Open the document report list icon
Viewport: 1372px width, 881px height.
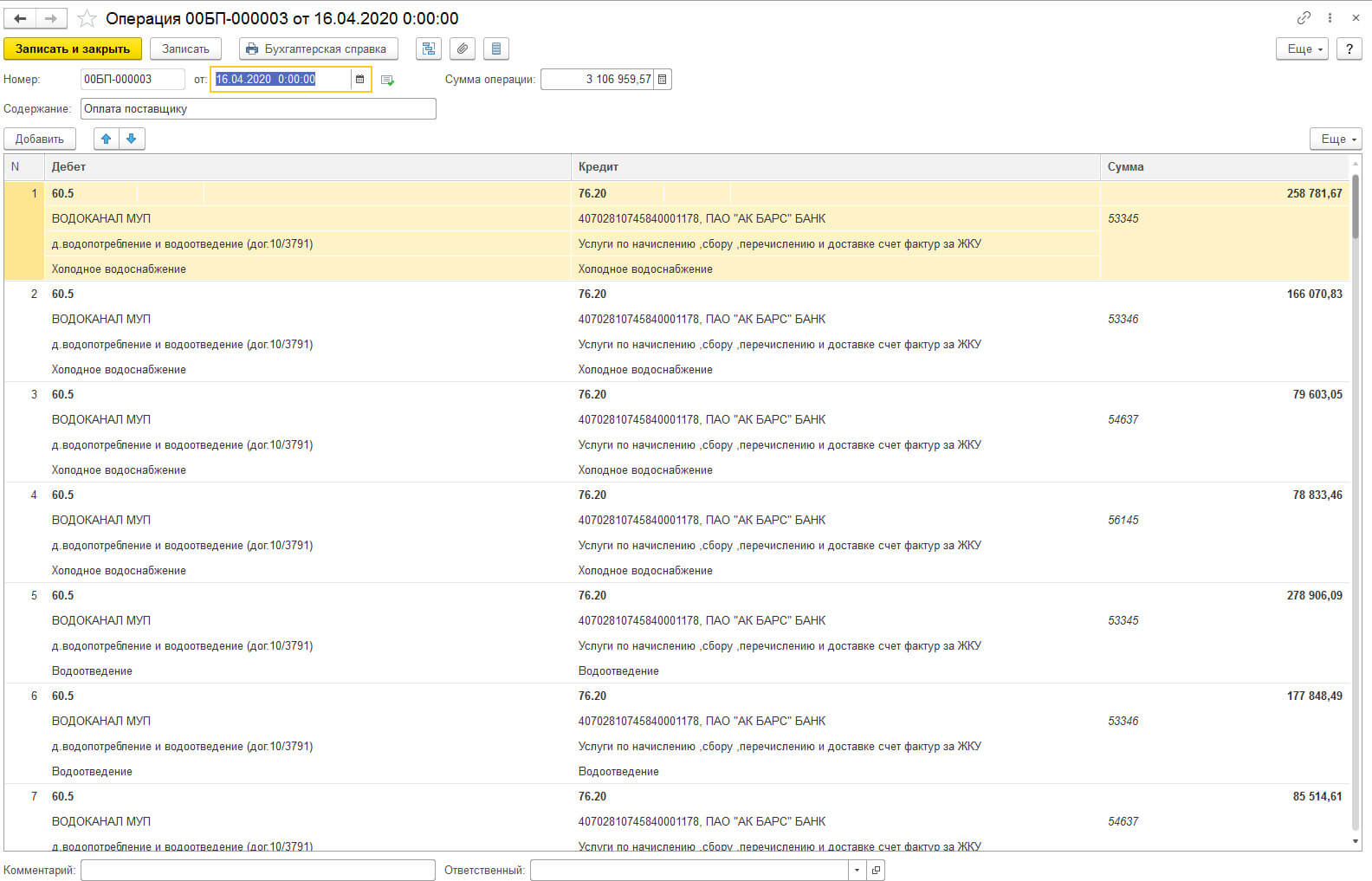click(495, 49)
